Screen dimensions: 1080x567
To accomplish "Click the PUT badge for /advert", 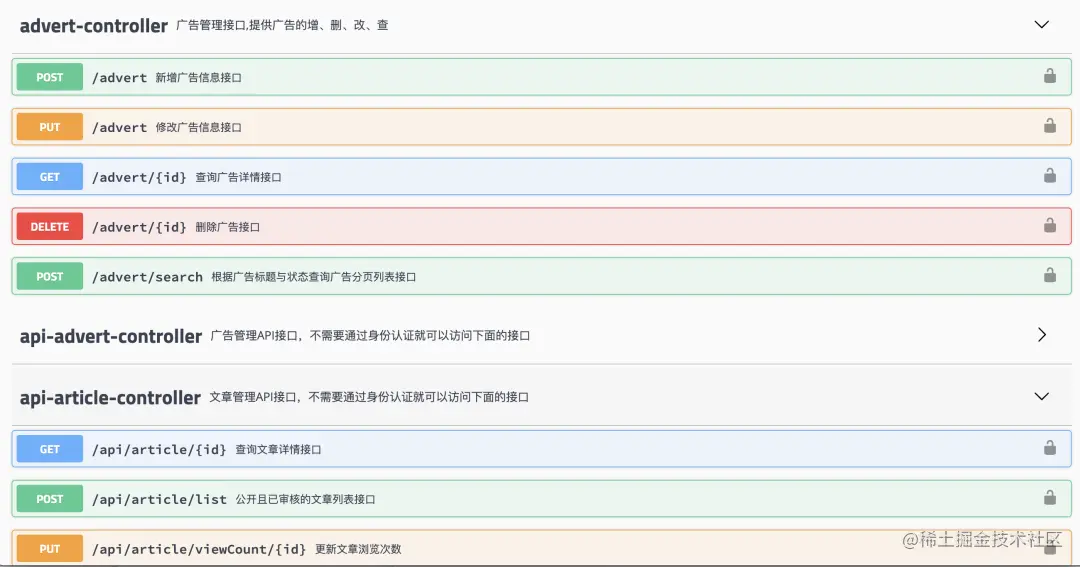I will pos(50,127).
